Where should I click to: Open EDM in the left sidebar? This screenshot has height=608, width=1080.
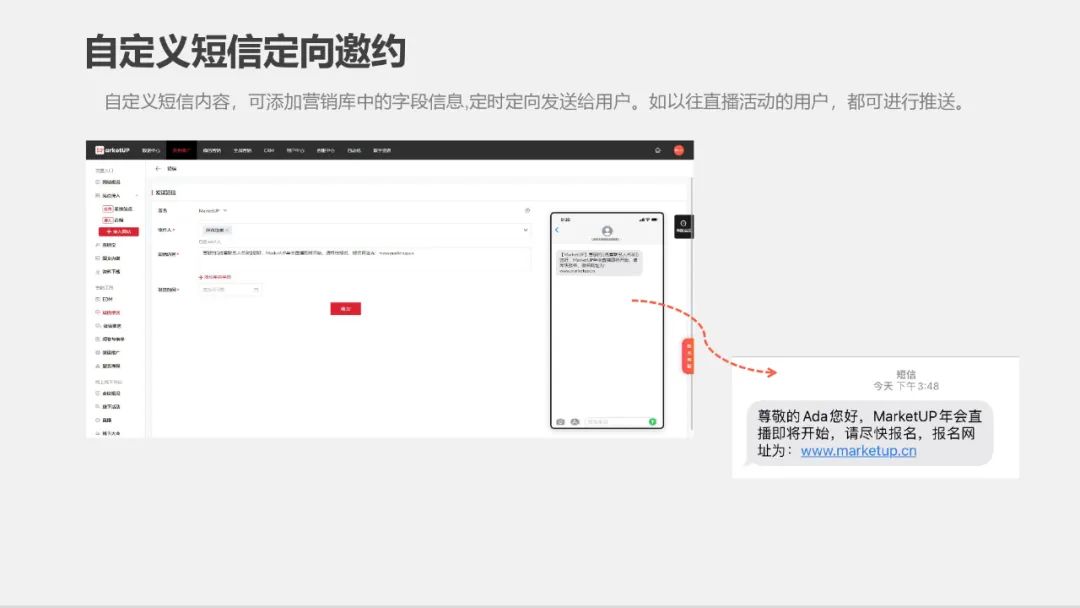(107, 300)
